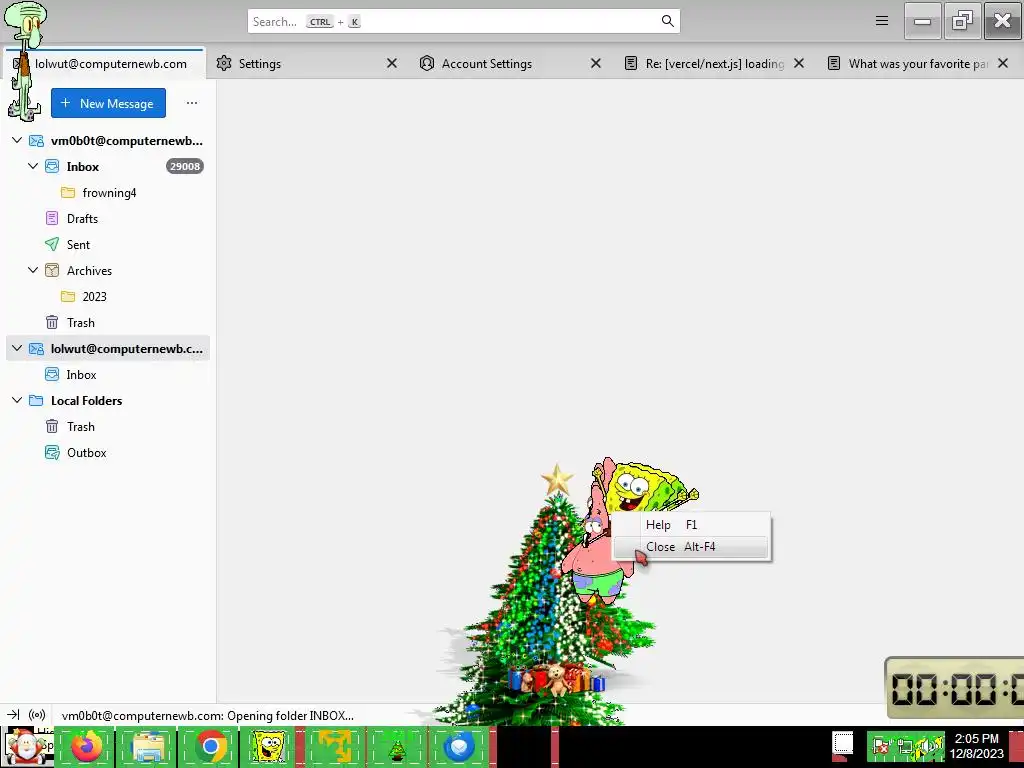Close the What was your favorite tab
Image resolution: width=1024 pixels, height=768 pixels.
[x=1003, y=63]
